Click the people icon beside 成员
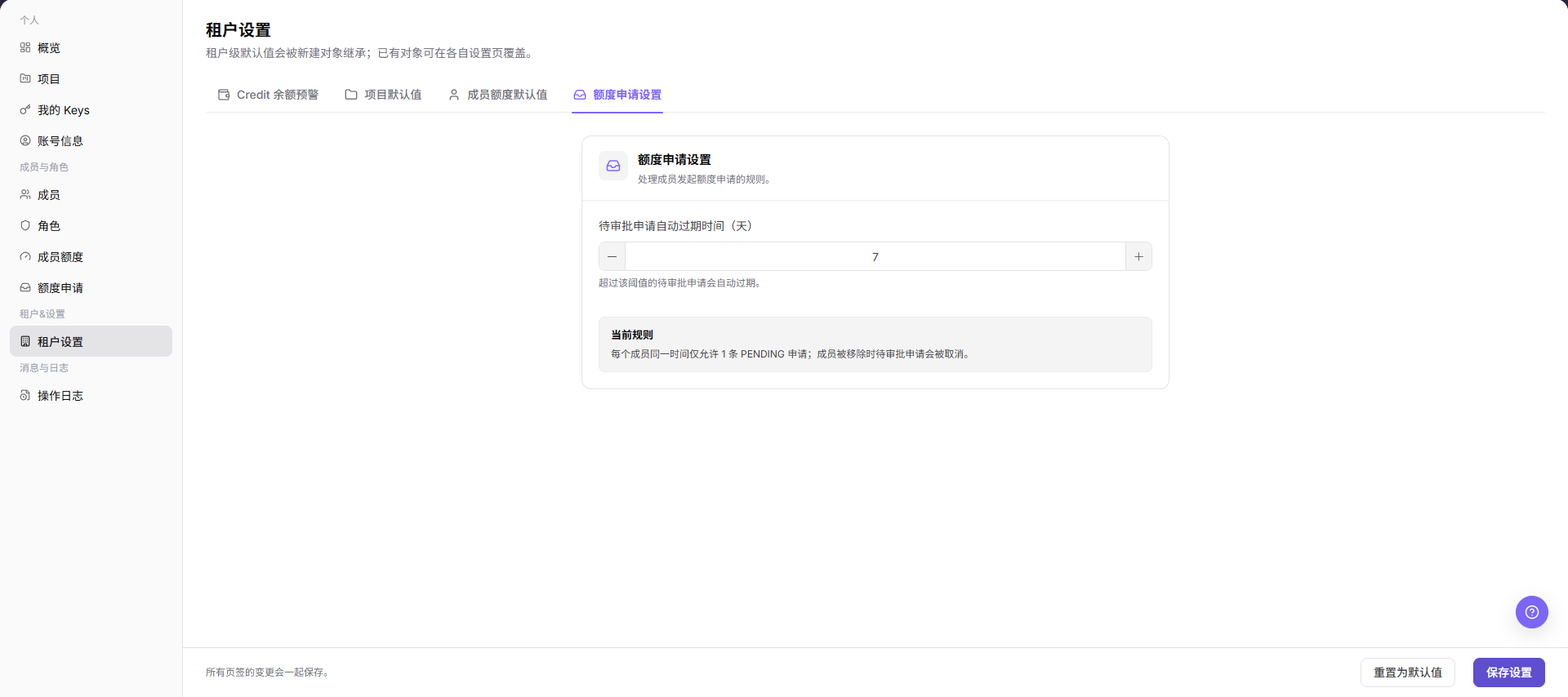The width and height of the screenshot is (1568, 697). tap(25, 194)
